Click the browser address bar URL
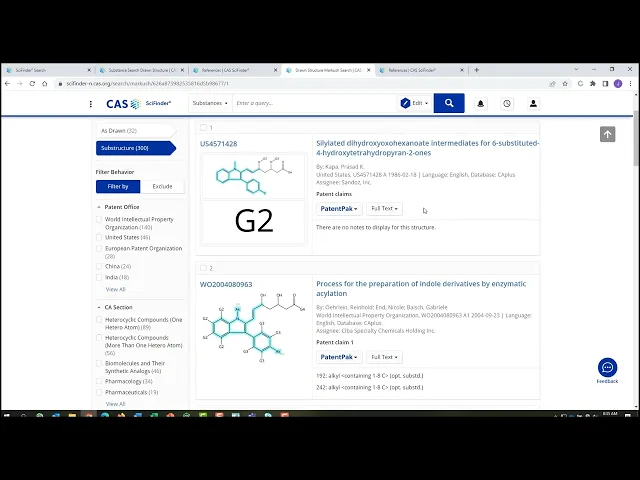 click(x=148, y=84)
